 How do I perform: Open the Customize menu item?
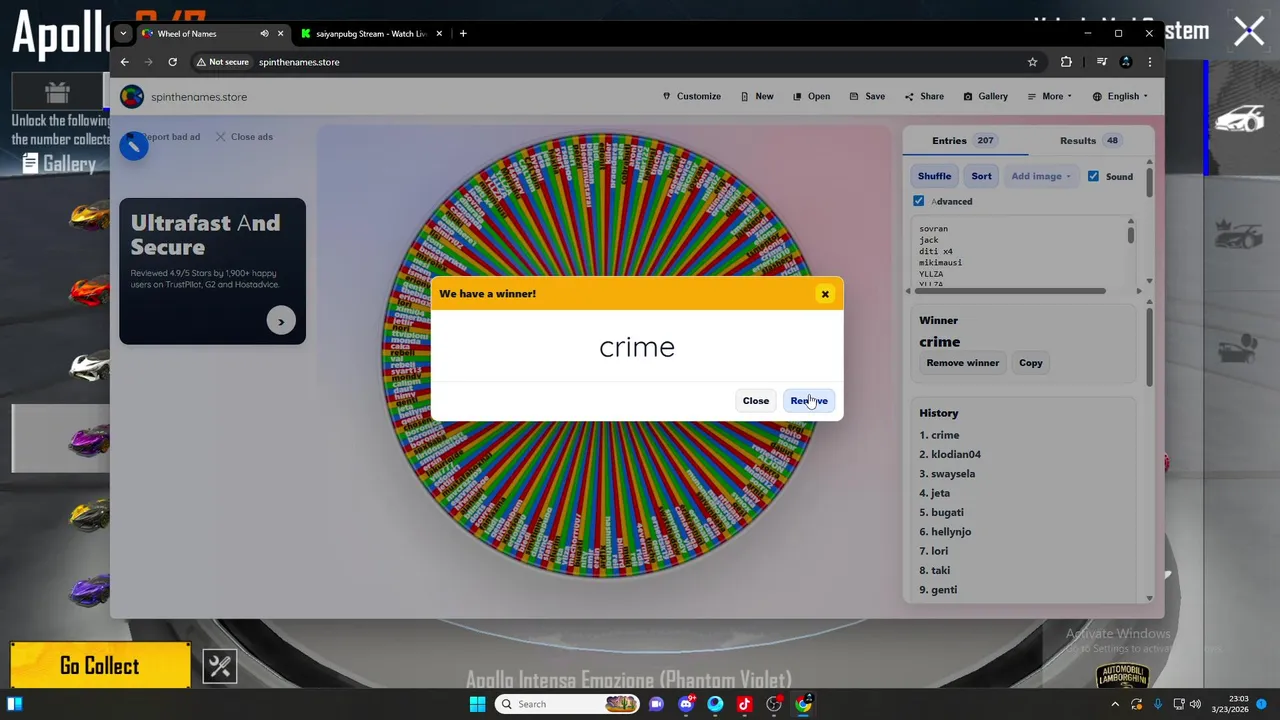[692, 97]
